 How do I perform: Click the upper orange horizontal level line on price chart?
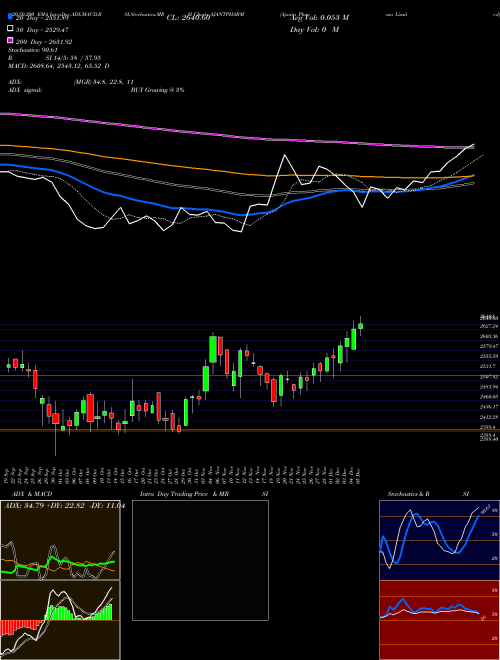250,375
